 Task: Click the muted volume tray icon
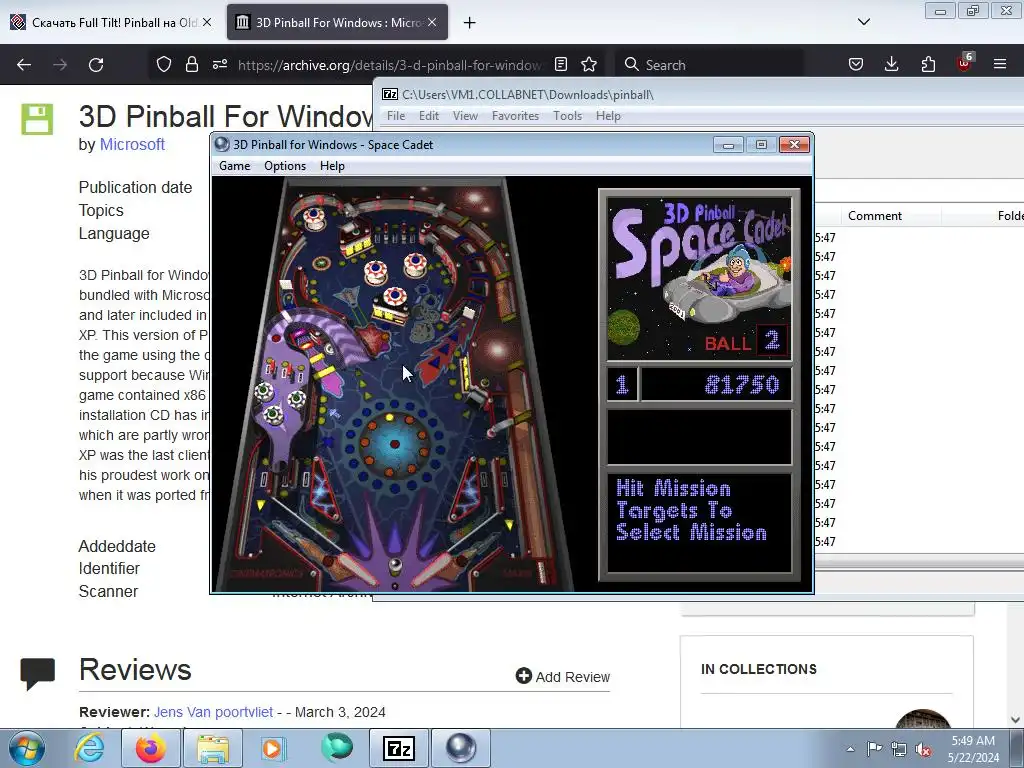click(x=923, y=749)
